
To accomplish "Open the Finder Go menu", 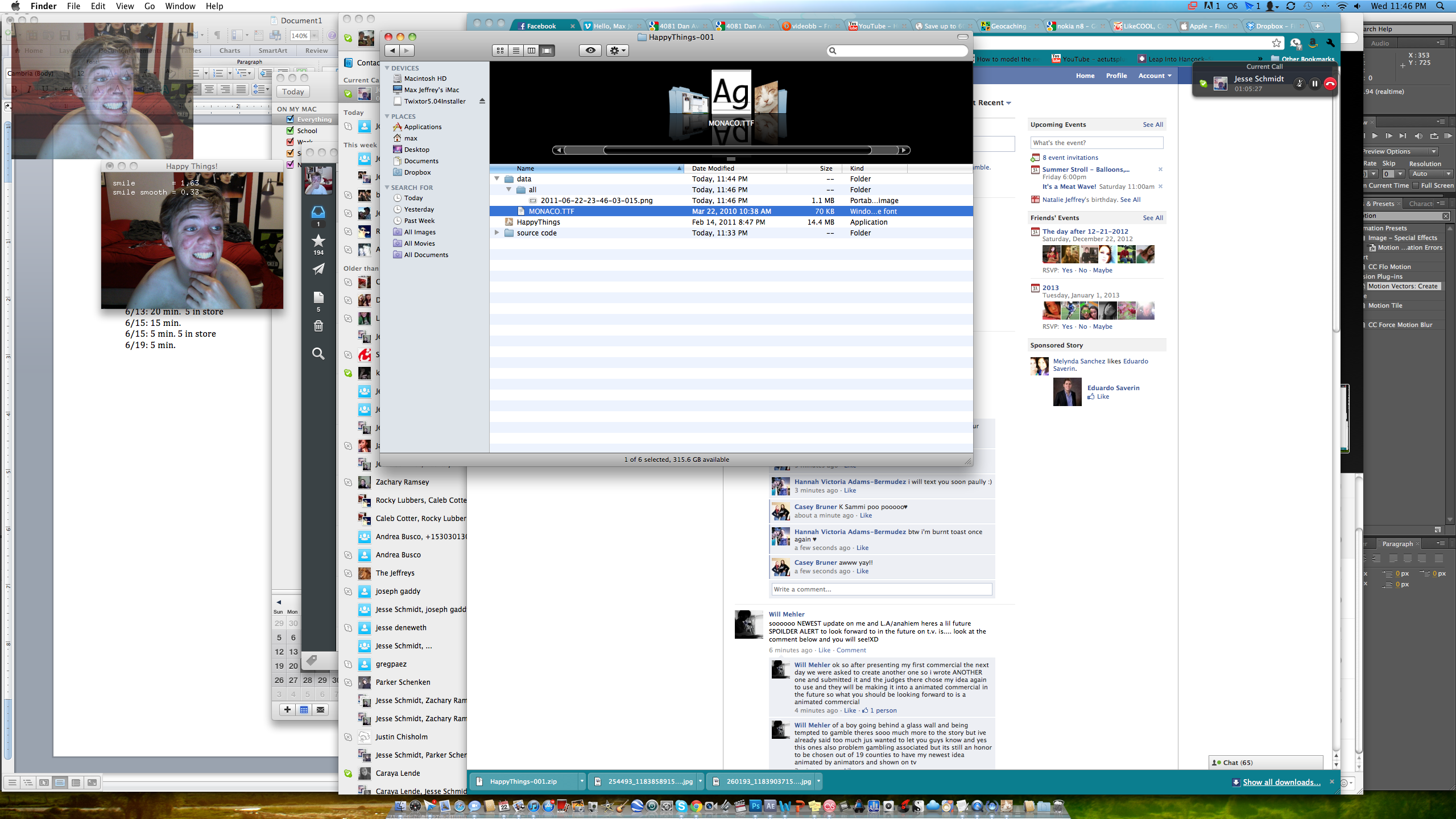I will coord(150,6).
